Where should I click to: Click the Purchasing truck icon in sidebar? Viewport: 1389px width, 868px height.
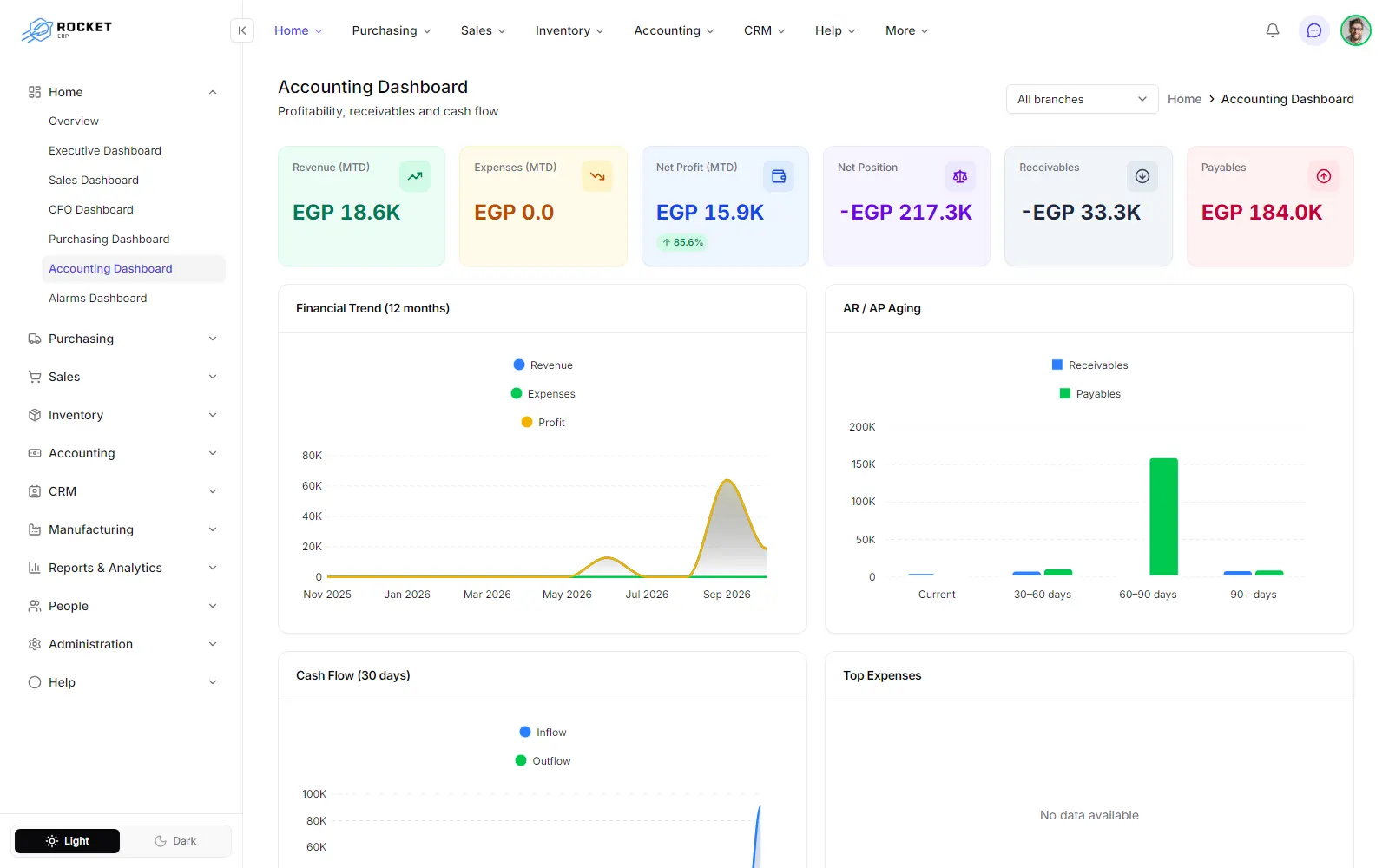[35, 339]
